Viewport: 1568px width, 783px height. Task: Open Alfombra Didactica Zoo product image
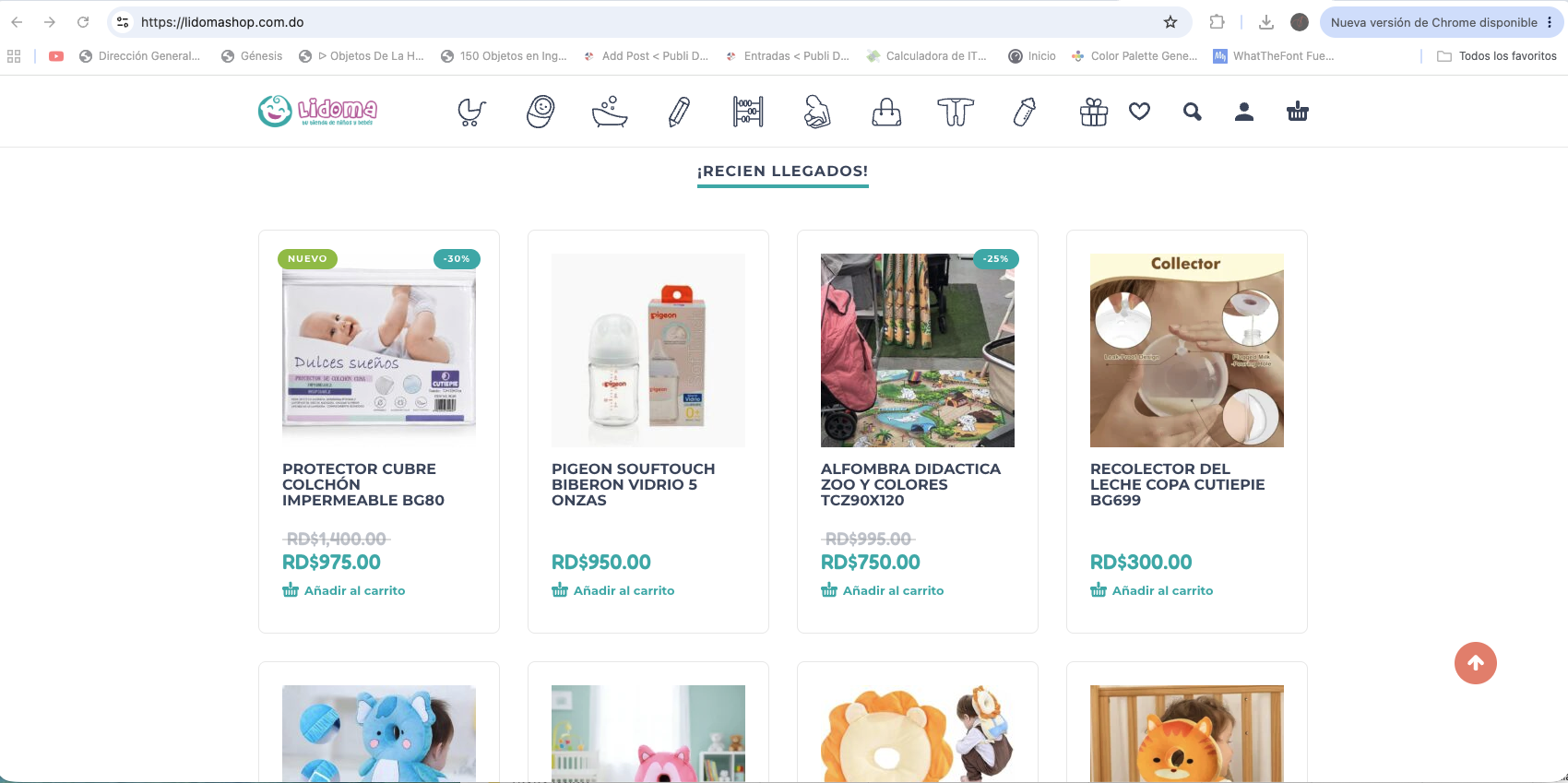point(918,350)
